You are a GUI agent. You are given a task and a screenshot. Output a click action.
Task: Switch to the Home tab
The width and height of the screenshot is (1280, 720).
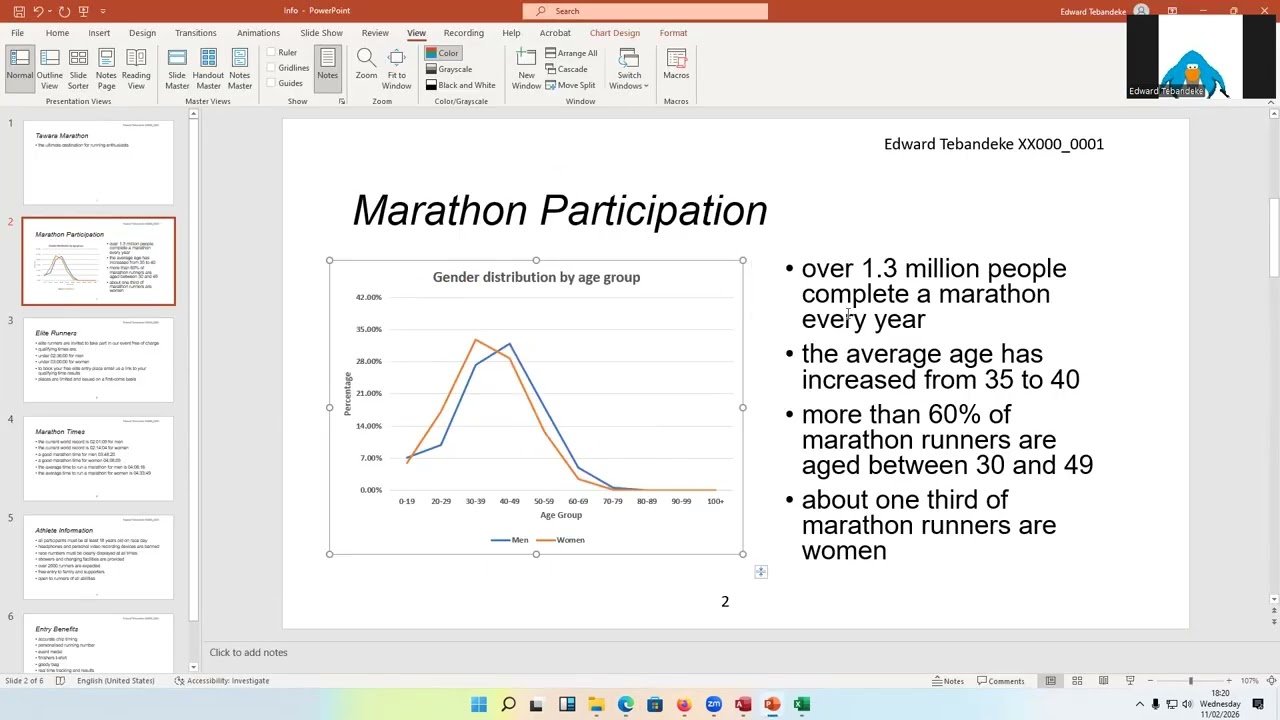(x=57, y=33)
